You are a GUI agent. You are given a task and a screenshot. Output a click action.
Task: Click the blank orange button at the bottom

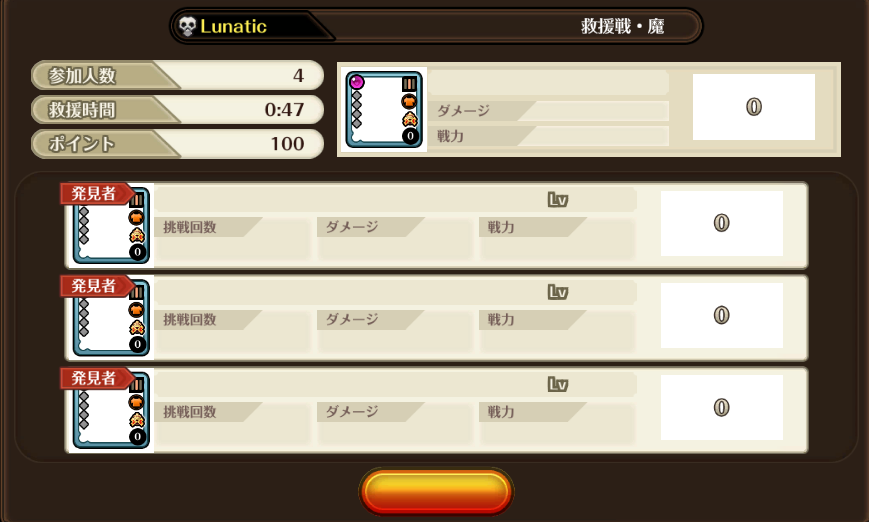(x=436, y=492)
